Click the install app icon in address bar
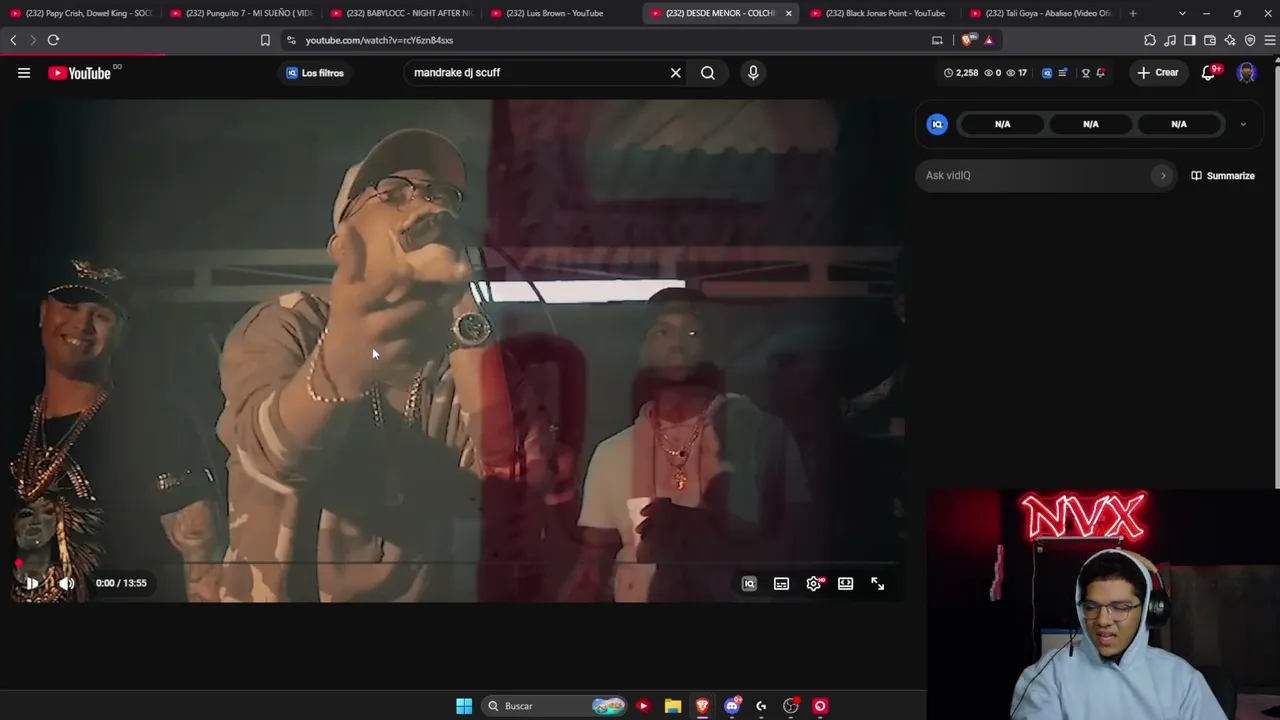The image size is (1280, 720). 937,40
